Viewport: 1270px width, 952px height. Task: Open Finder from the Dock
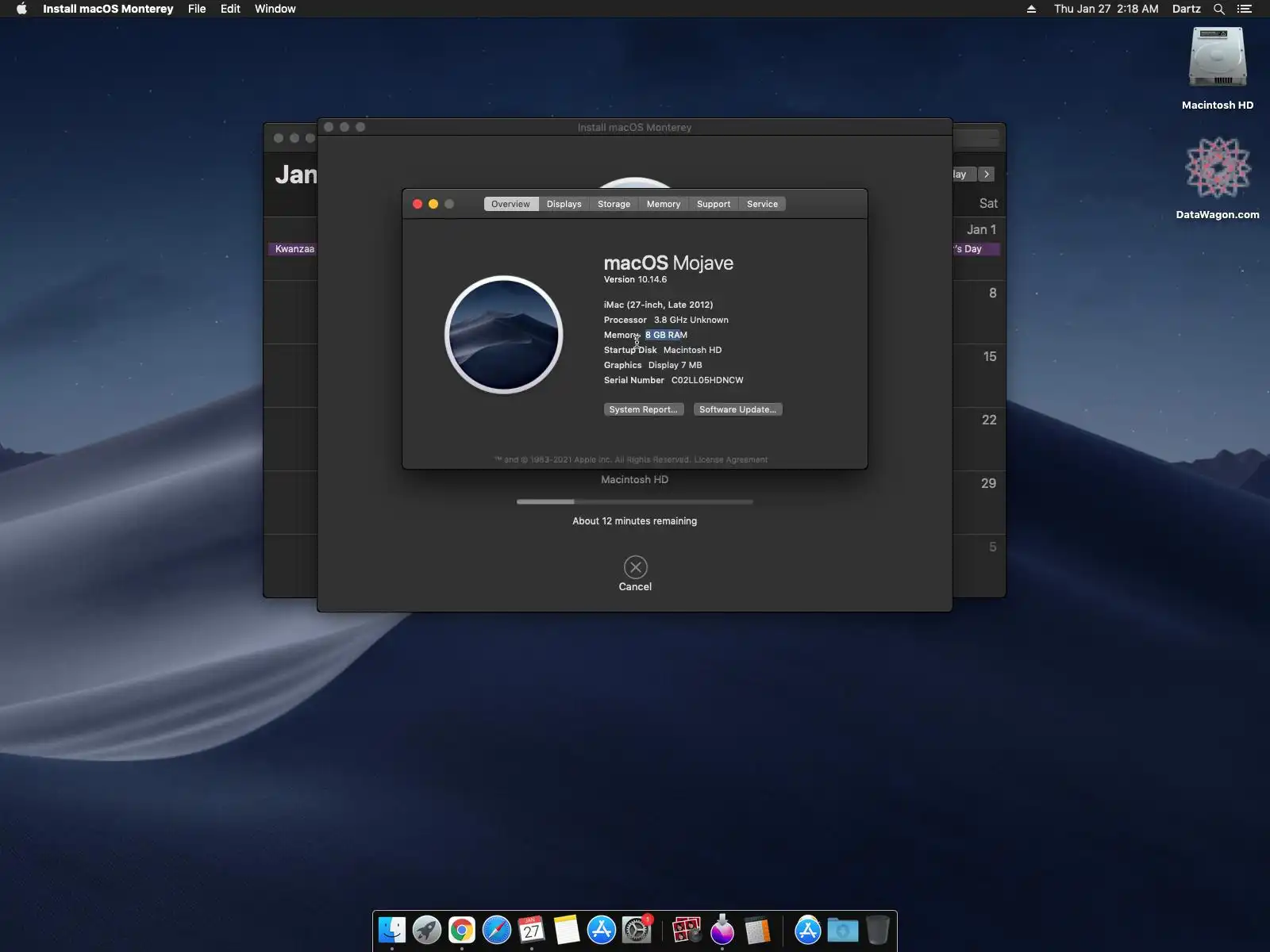(x=392, y=930)
